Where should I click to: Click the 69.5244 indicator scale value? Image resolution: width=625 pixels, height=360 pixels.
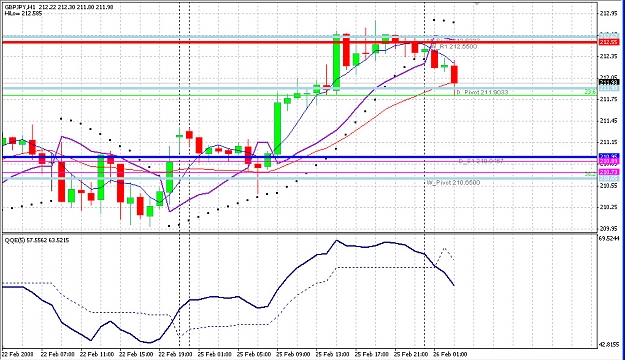(610, 238)
